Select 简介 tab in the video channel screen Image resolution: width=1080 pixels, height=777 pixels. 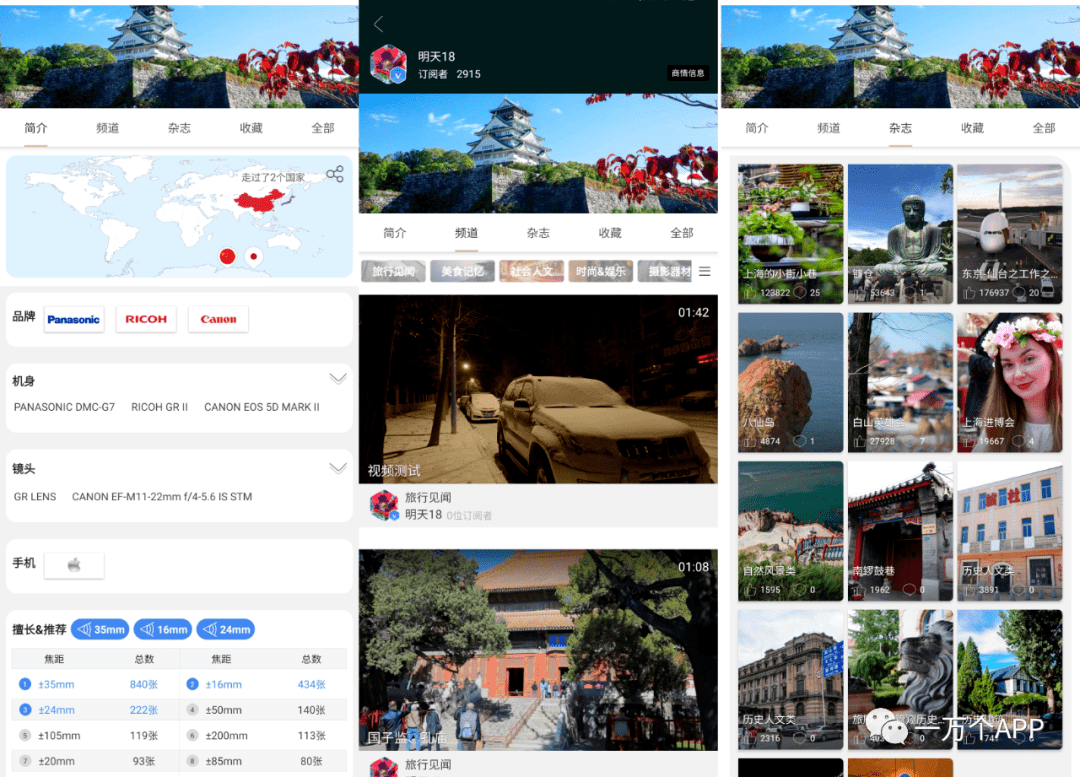pos(395,233)
